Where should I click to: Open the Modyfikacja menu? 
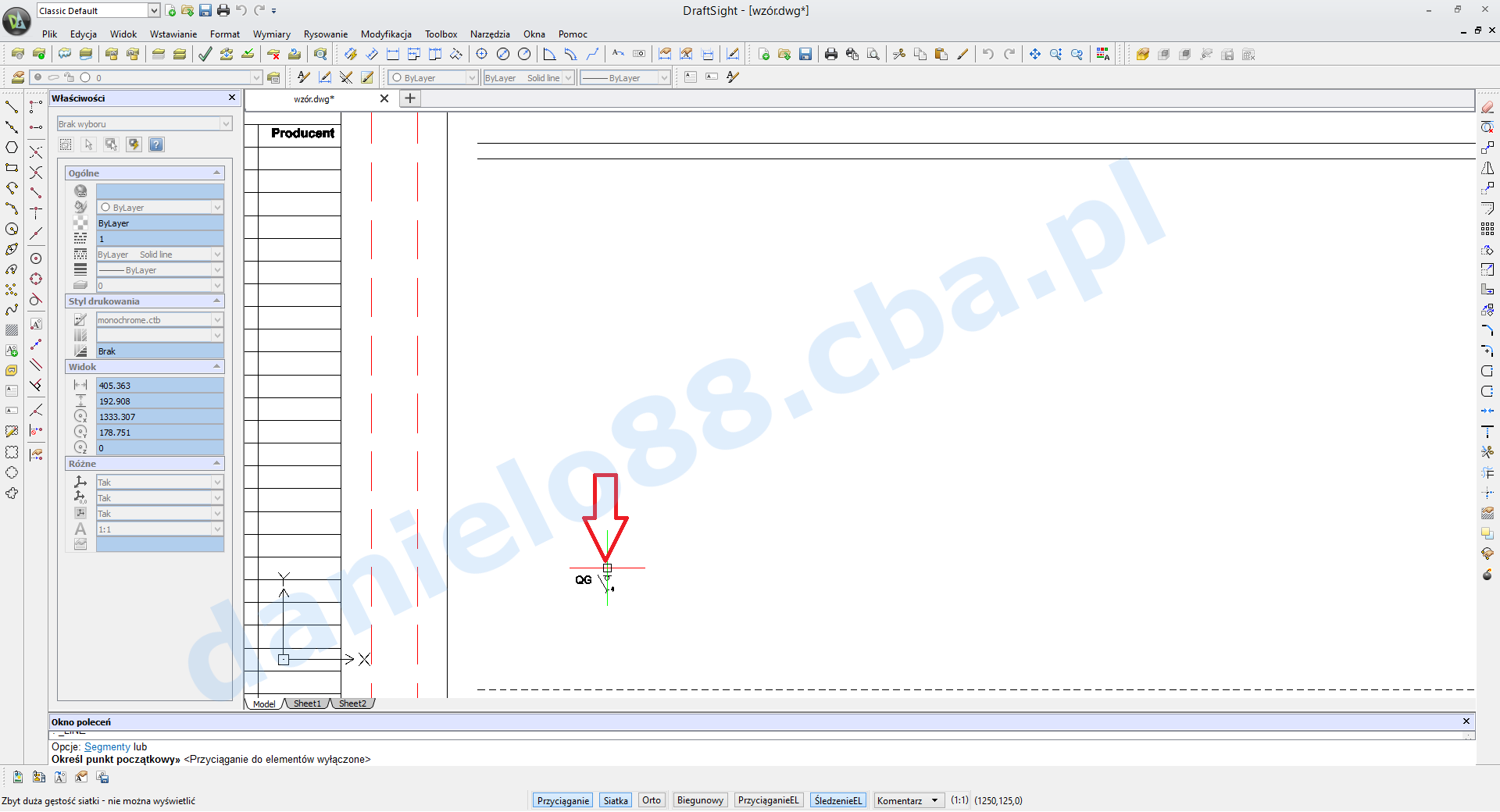point(386,34)
